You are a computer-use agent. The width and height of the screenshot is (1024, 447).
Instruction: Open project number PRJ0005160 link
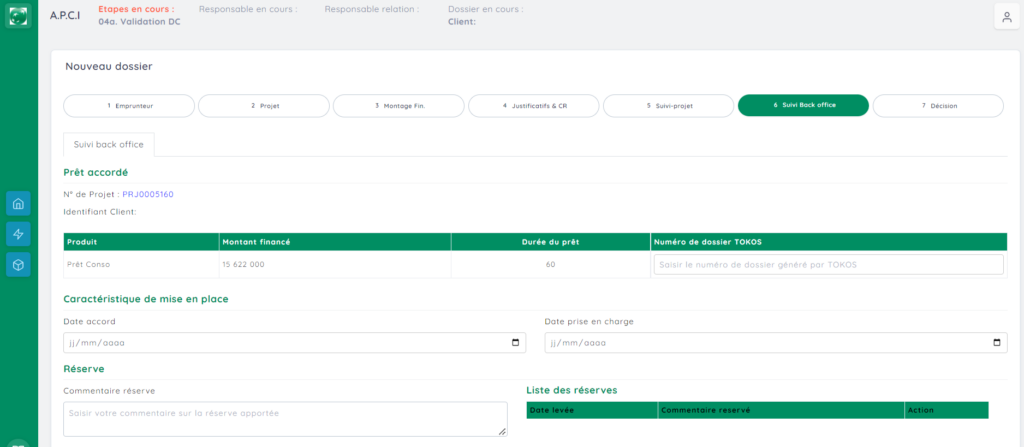tap(147, 194)
